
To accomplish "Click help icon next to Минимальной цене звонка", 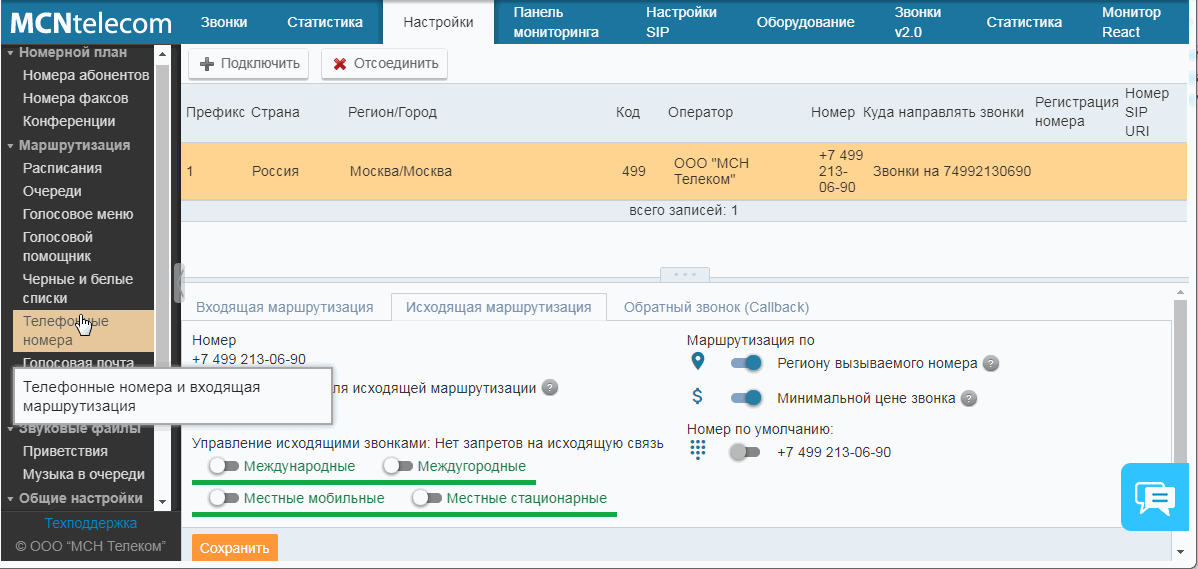I will pyautogui.click(x=968, y=399).
